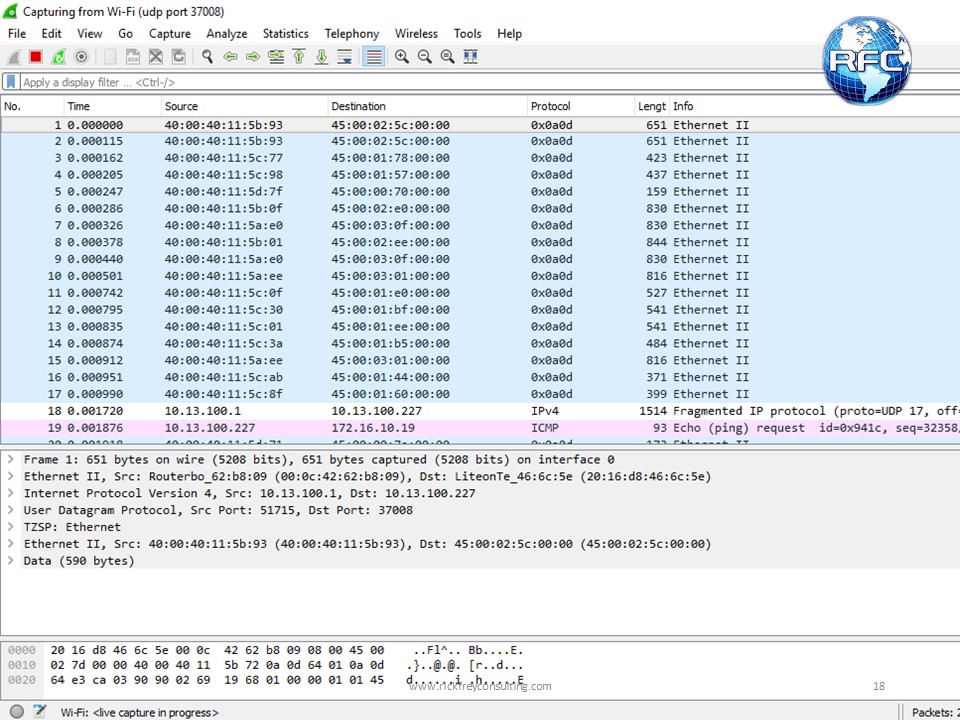This screenshot has width=960, height=720.
Task: Open the Analyze menu
Action: tap(227, 34)
